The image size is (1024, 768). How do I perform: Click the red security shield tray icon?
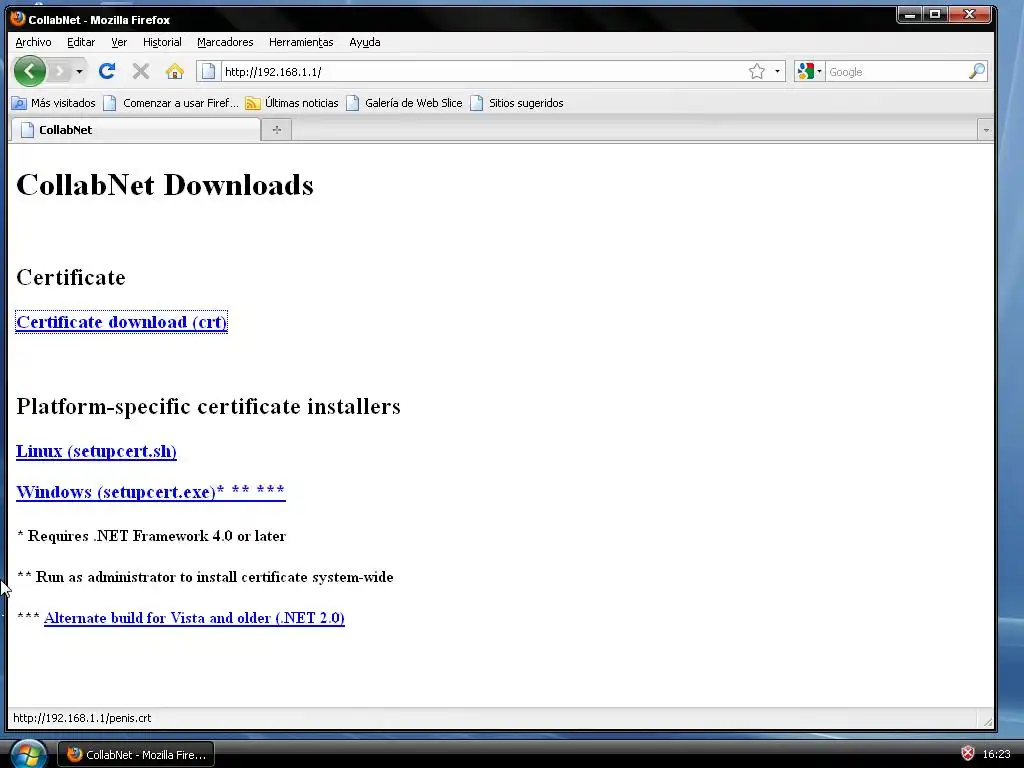click(968, 754)
